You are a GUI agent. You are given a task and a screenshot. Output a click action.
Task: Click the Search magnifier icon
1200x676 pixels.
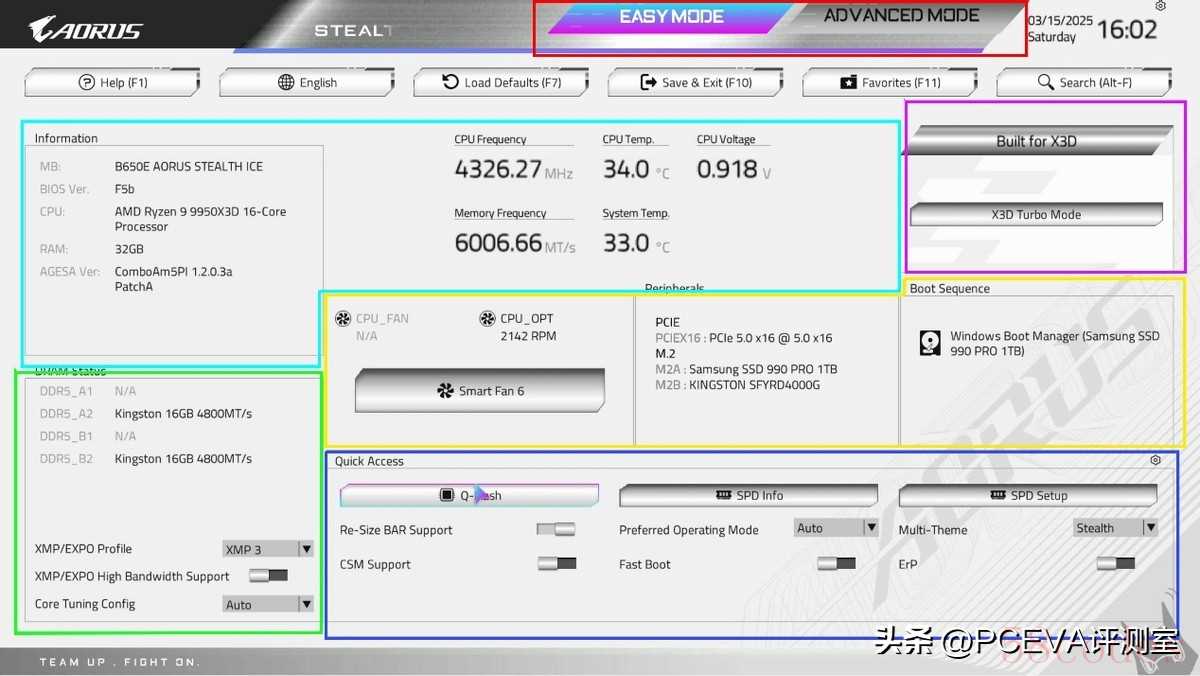pyautogui.click(x=1046, y=82)
